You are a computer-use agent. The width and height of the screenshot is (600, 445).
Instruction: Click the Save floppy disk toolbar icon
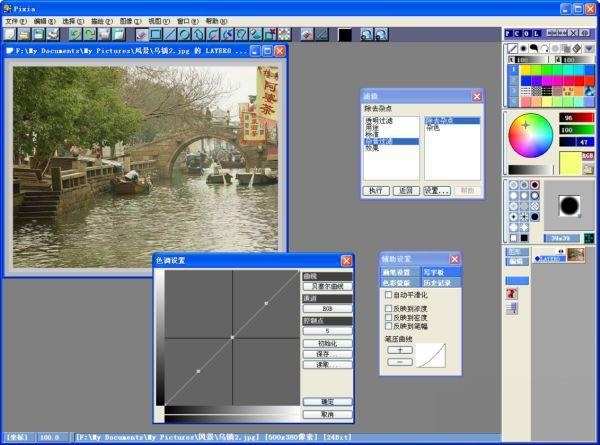(x=38, y=35)
